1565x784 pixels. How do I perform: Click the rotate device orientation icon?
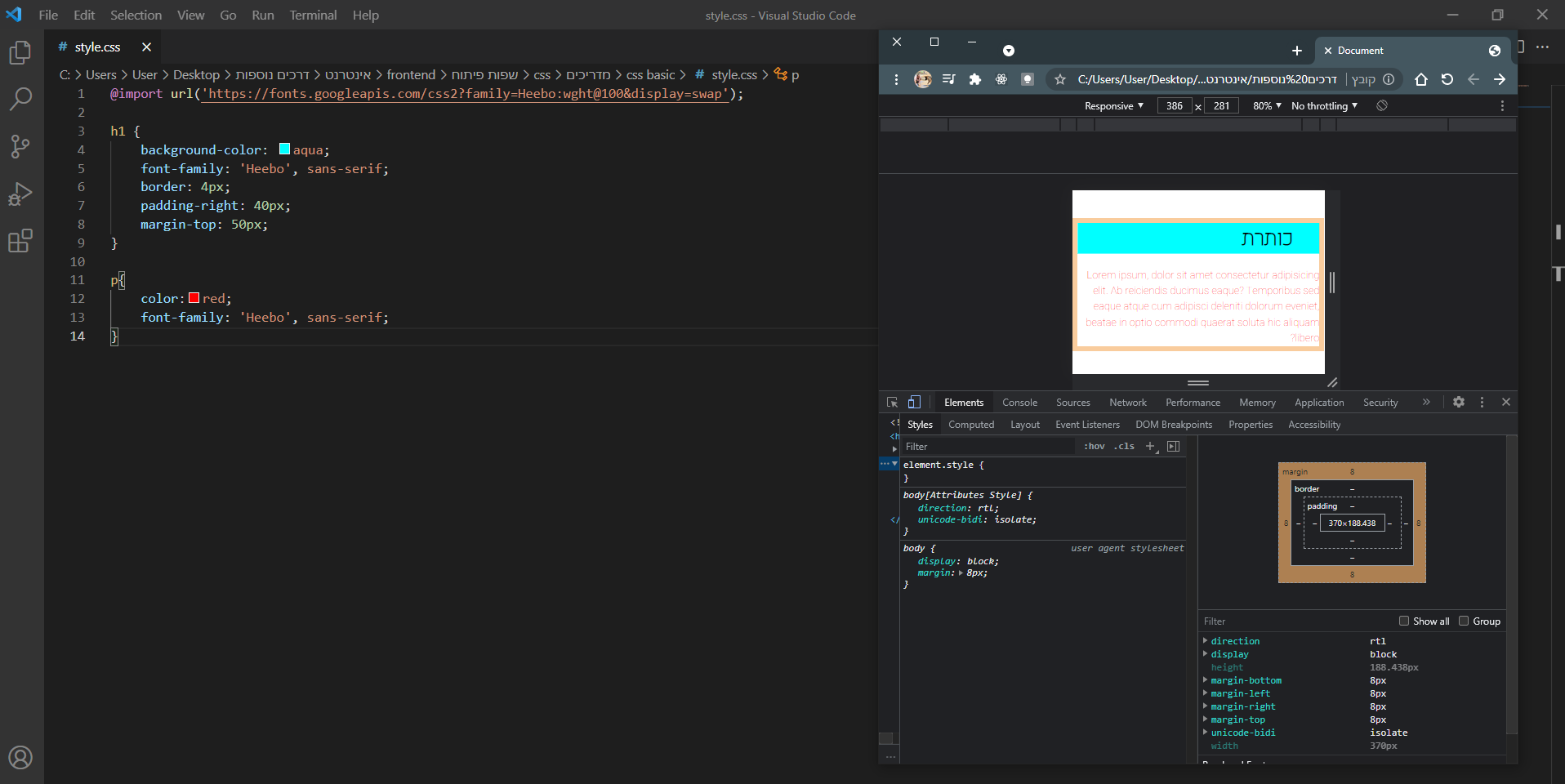[1382, 105]
